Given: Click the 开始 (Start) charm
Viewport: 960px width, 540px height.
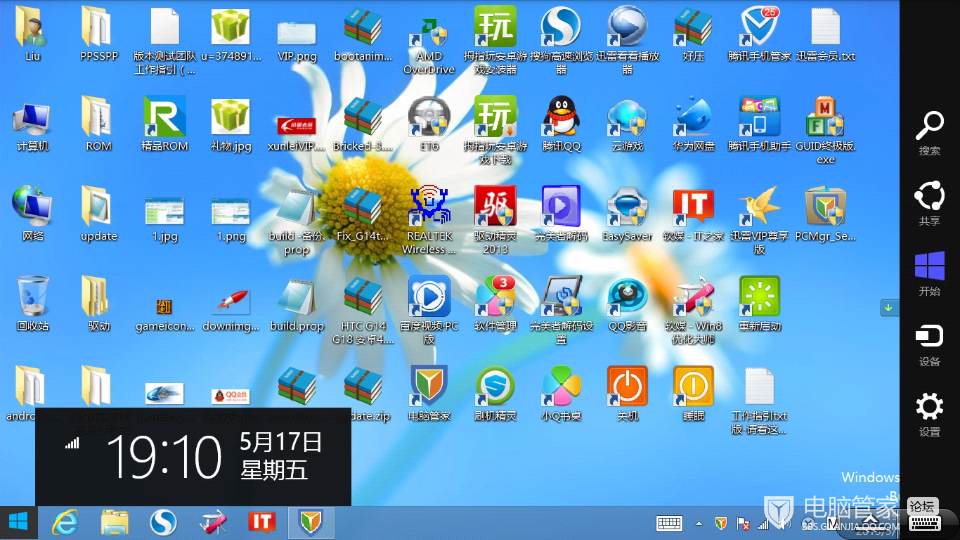Looking at the screenshot, I should click(x=929, y=274).
